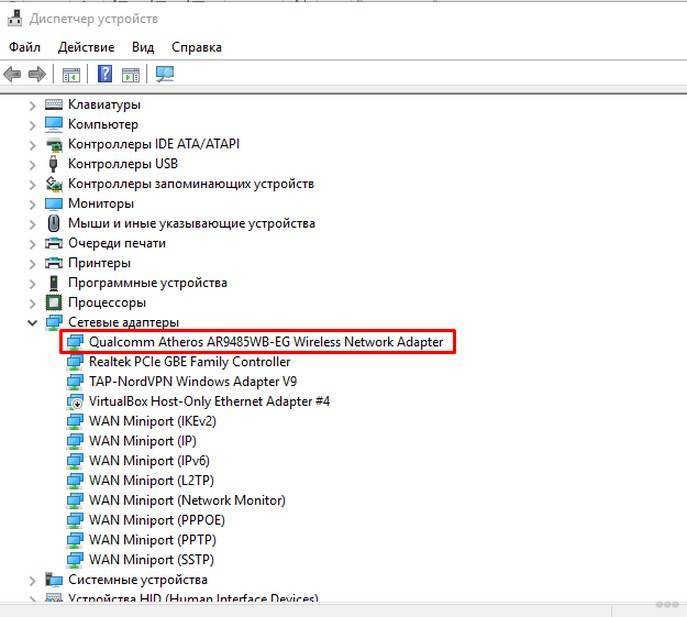This screenshot has height=617, width=687.
Task: Click the adapter icon beside Realtek PCIe GBE
Action: point(75,362)
